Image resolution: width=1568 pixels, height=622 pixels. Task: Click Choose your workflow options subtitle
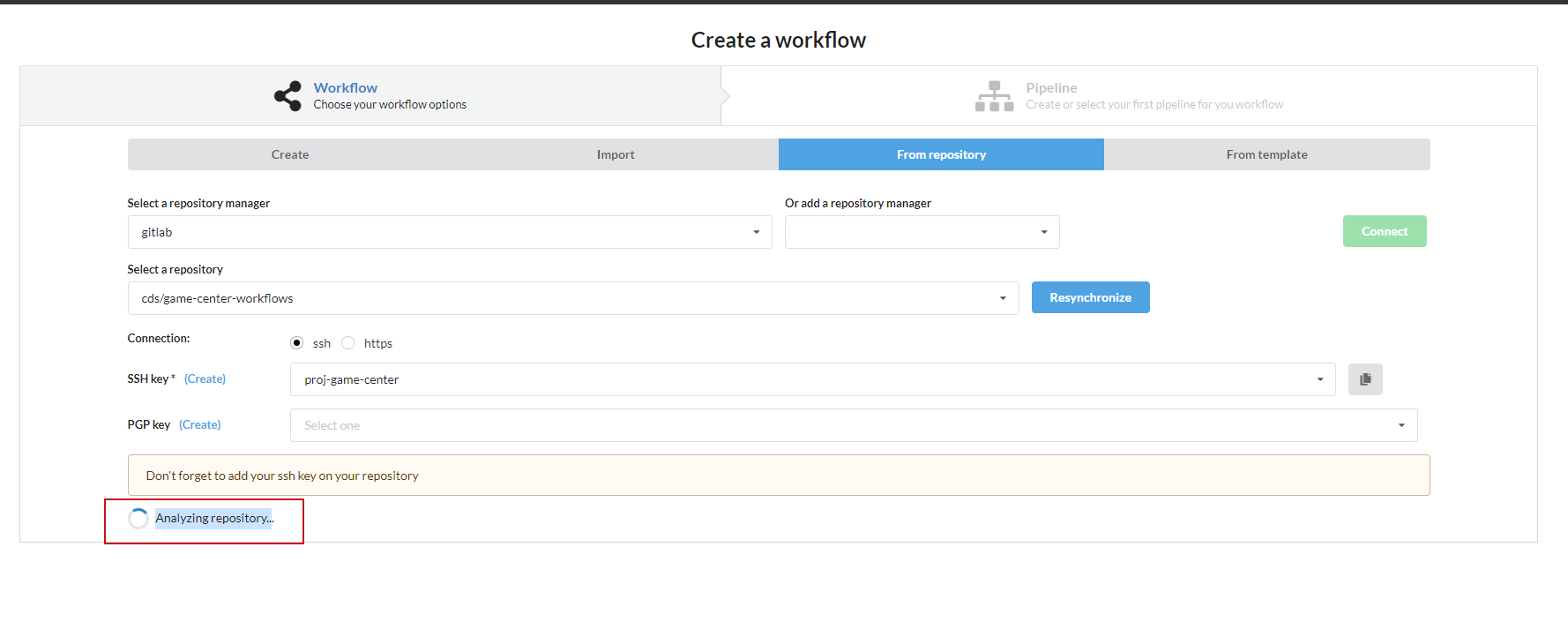tap(390, 104)
